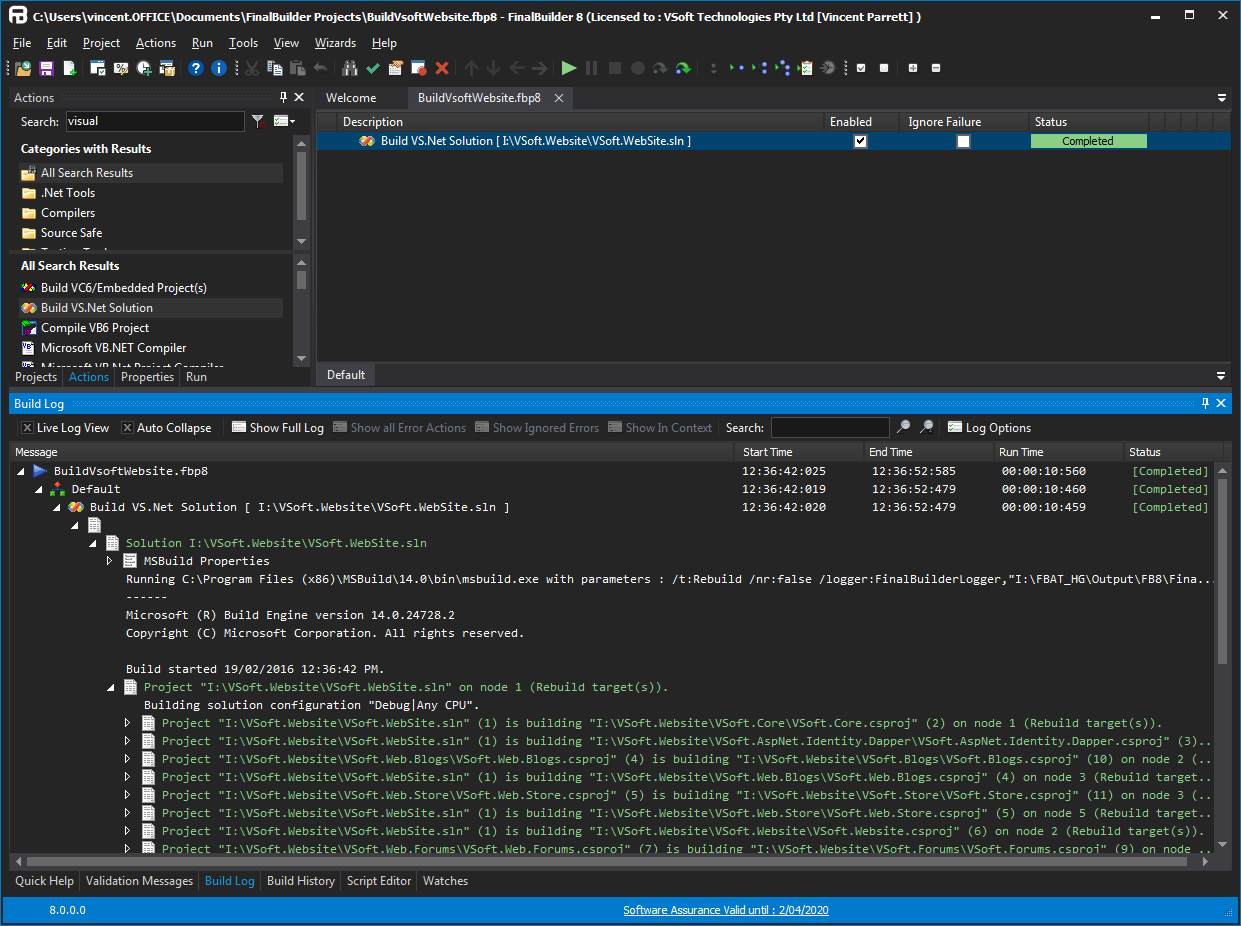Expand the MSBuild Properties node

(110, 561)
